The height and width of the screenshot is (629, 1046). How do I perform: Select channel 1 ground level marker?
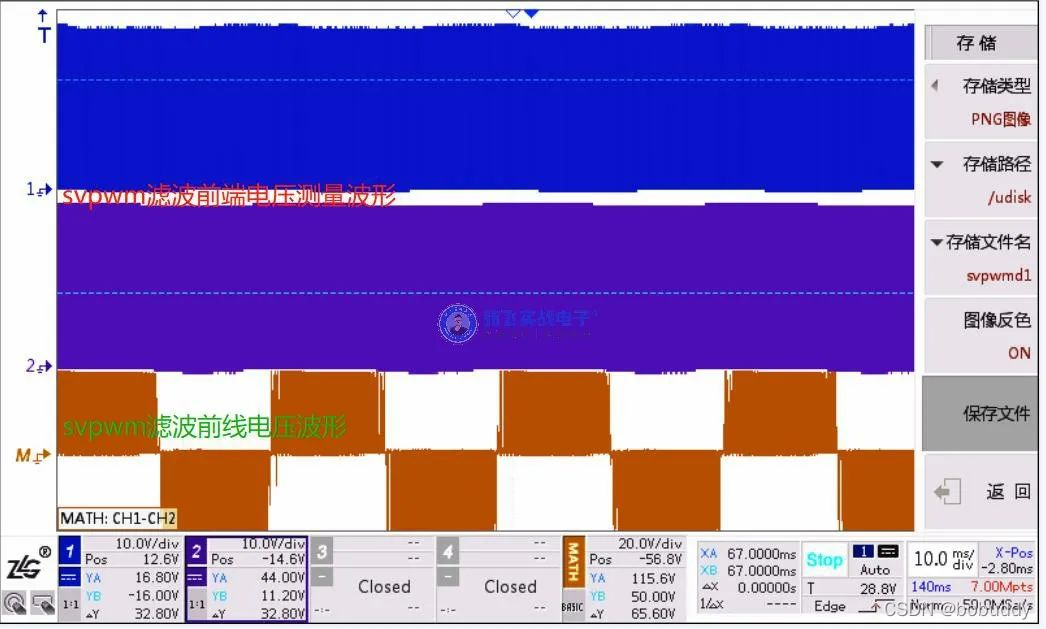tap(39, 190)
